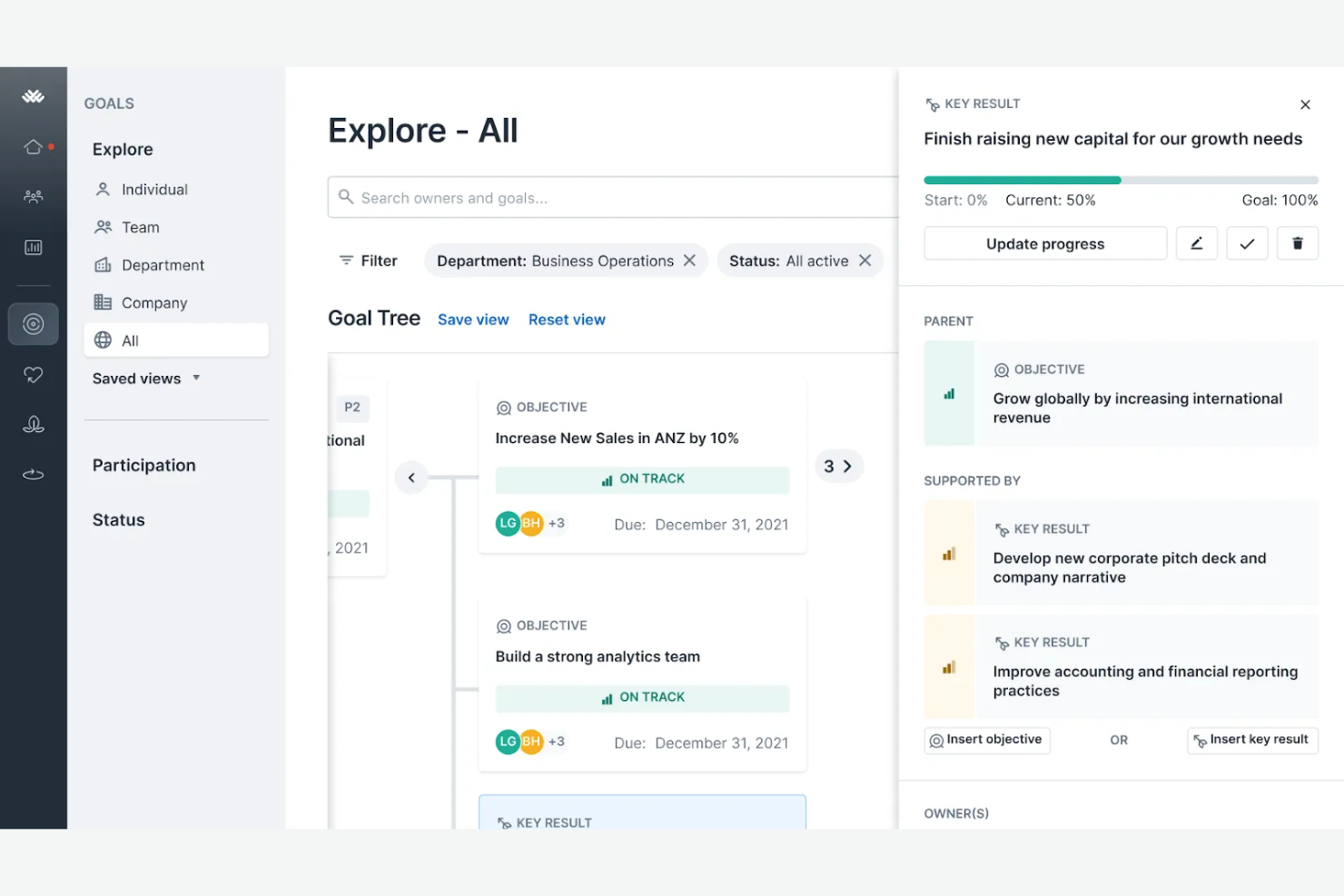This screenshot has height=896, width=1344.
Task: Open the Home page from the sidebar
Action: pos(34,146)
